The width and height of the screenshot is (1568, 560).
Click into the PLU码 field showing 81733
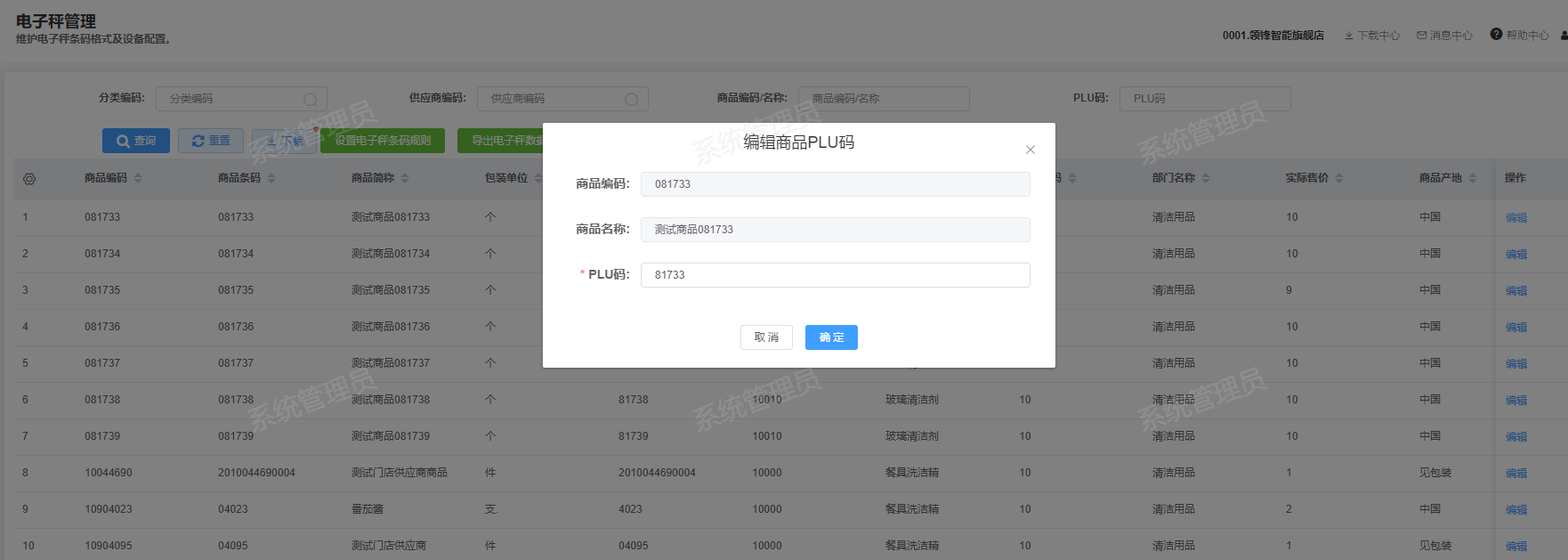click(834, 275)
